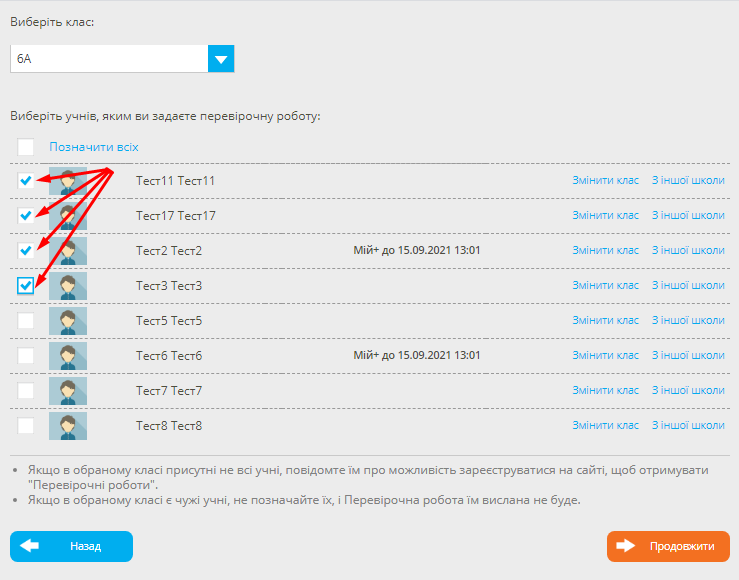Click the student name Тест2 Тест2

coord(169,251)
